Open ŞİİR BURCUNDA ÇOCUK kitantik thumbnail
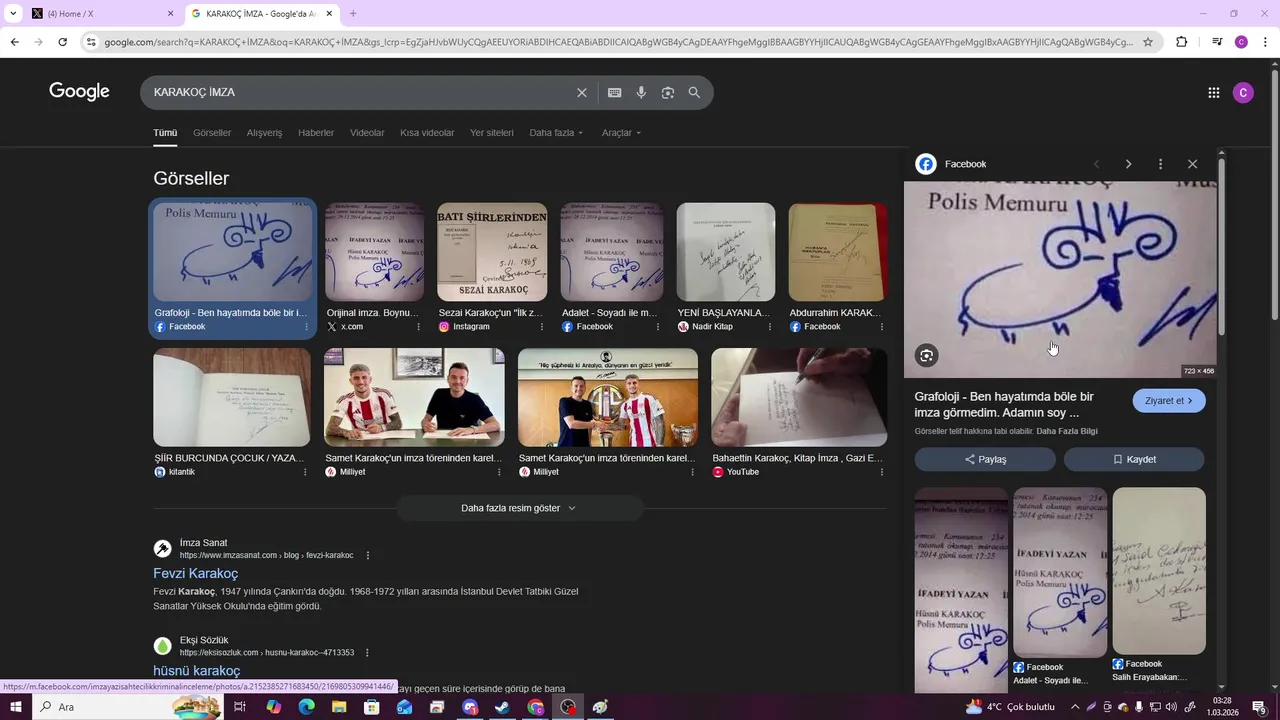Screen dimensions: 1280x720 click(232, 397)
